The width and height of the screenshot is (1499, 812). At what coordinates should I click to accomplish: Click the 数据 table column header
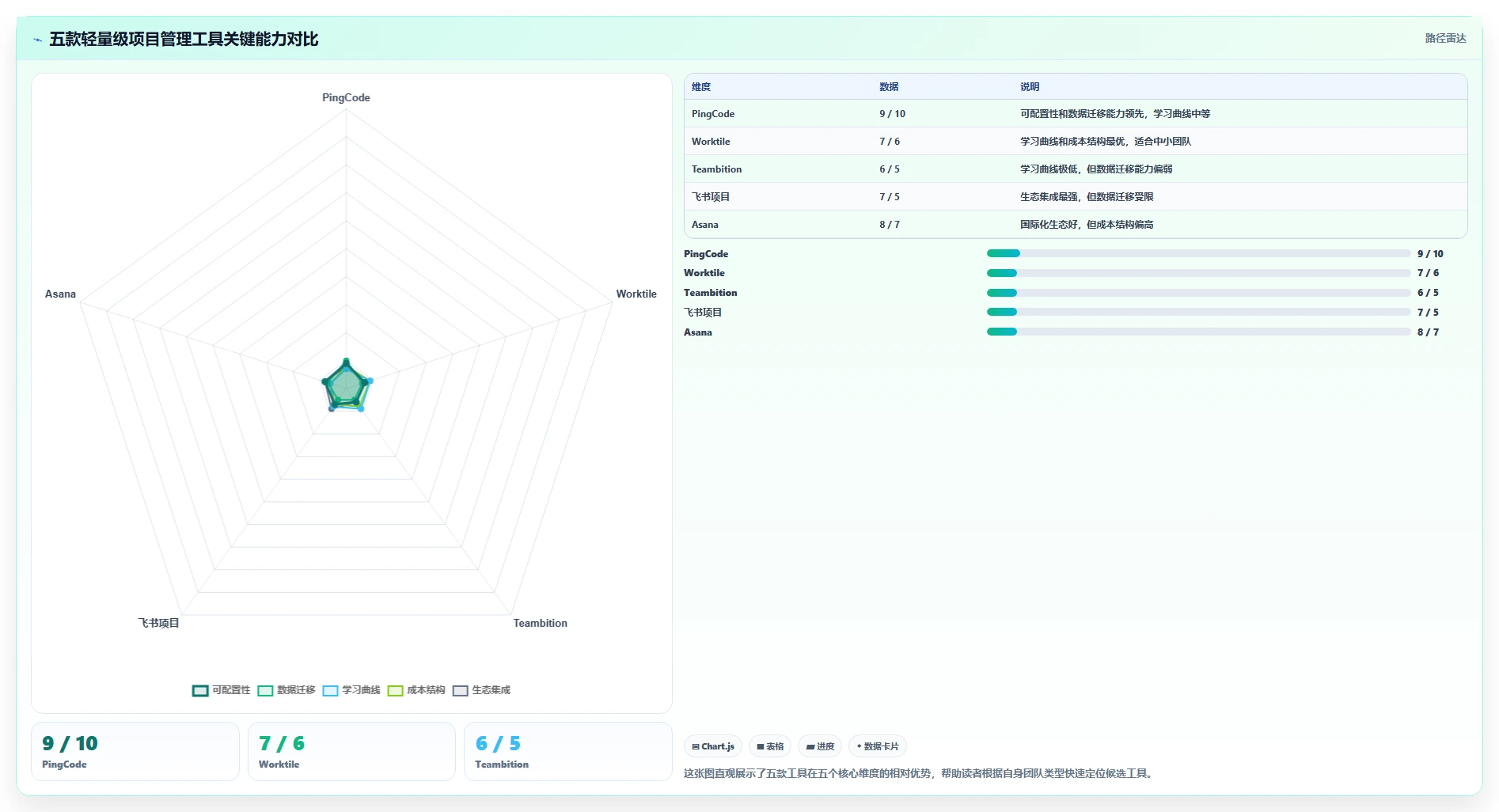click(x=889, y=87)
